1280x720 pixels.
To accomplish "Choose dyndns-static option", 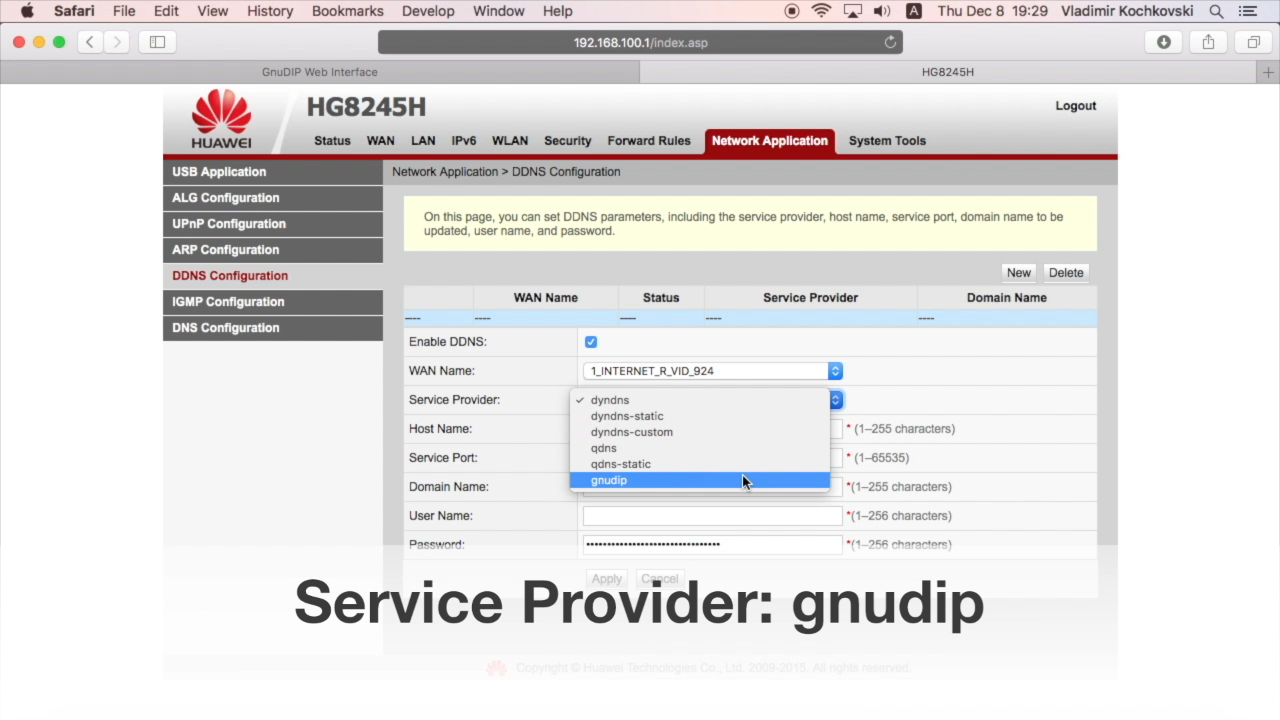I will pos(700,416).
